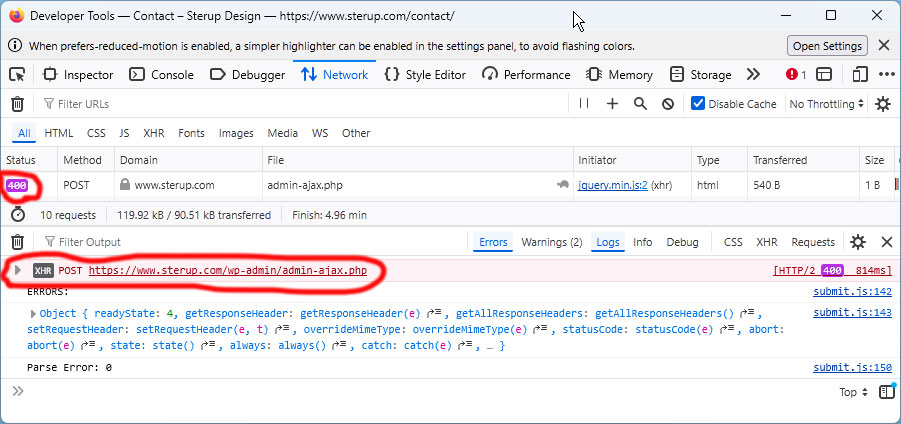This screenshot has width=901, height=424.
Task: Filter requests by Media
Action: (282, 133)
